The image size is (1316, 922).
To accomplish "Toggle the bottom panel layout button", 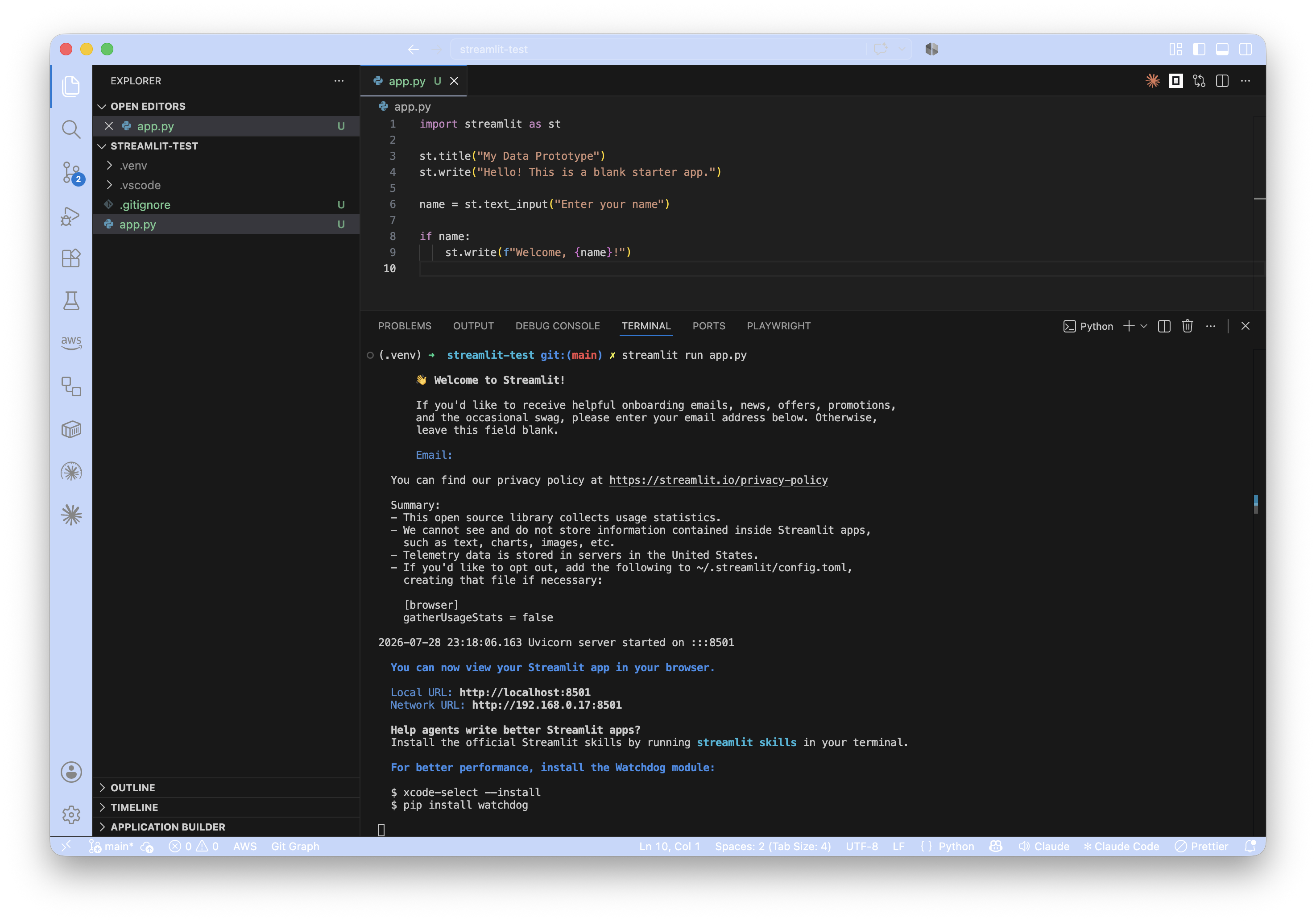I will point(1222,49).
